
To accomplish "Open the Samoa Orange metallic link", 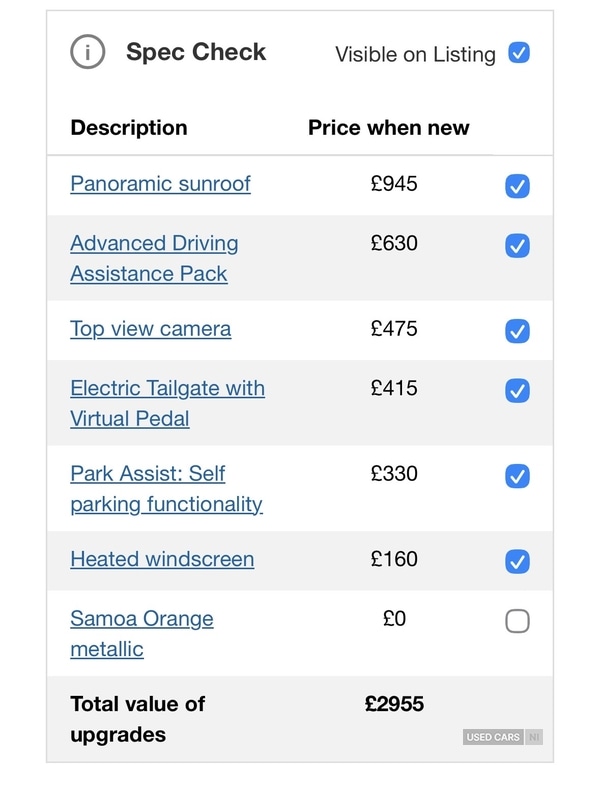I will coord(141,633).
